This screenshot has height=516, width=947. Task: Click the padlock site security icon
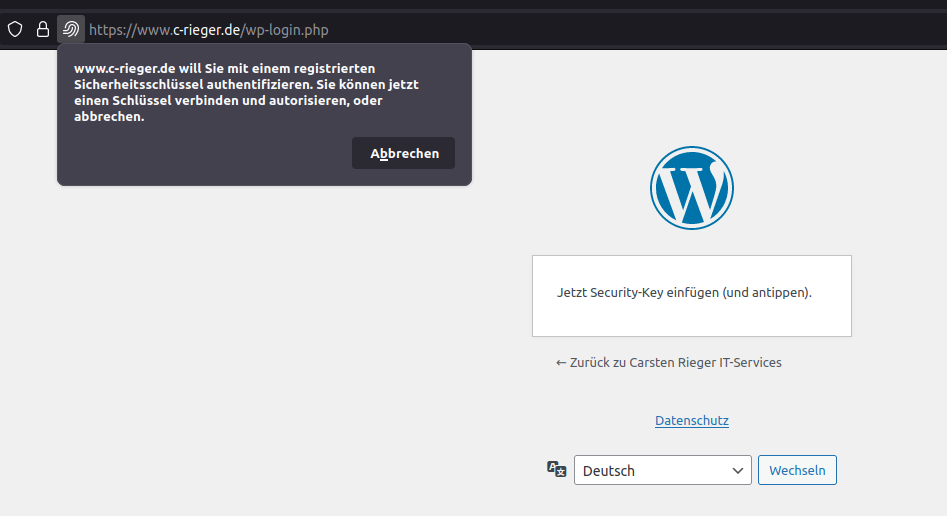pyautogui.click(x=42, y=29)
